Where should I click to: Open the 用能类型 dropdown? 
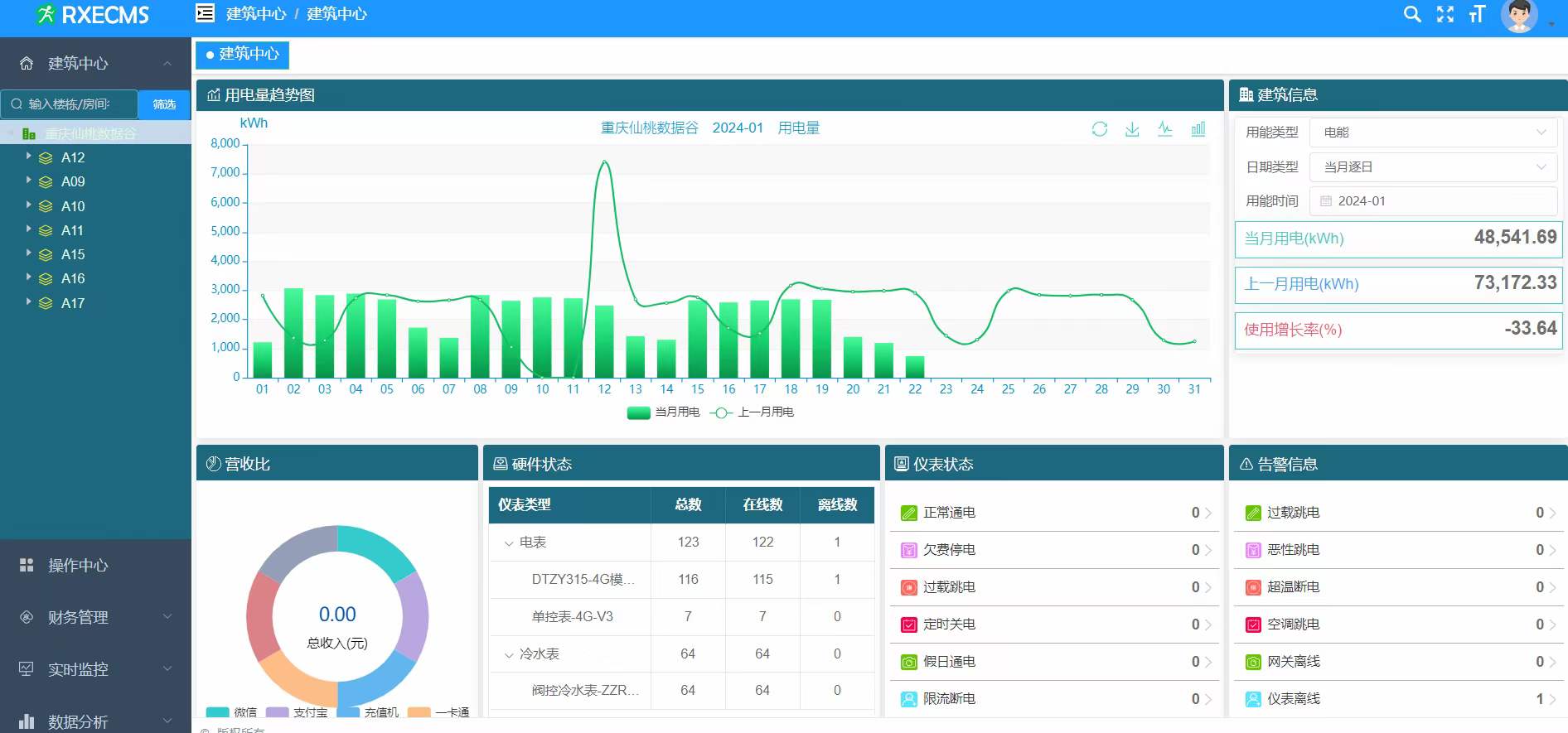pyautogui.click(x=1433, y=133)
